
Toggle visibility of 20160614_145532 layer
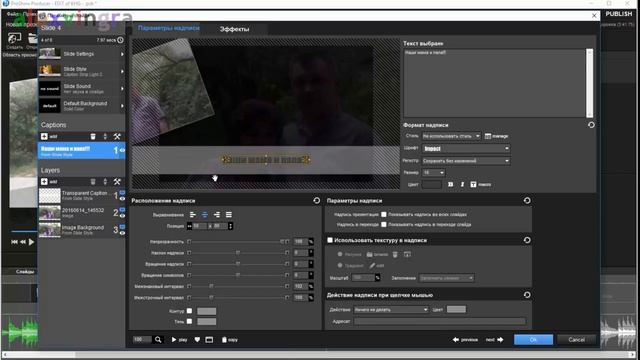coord(122,216)
